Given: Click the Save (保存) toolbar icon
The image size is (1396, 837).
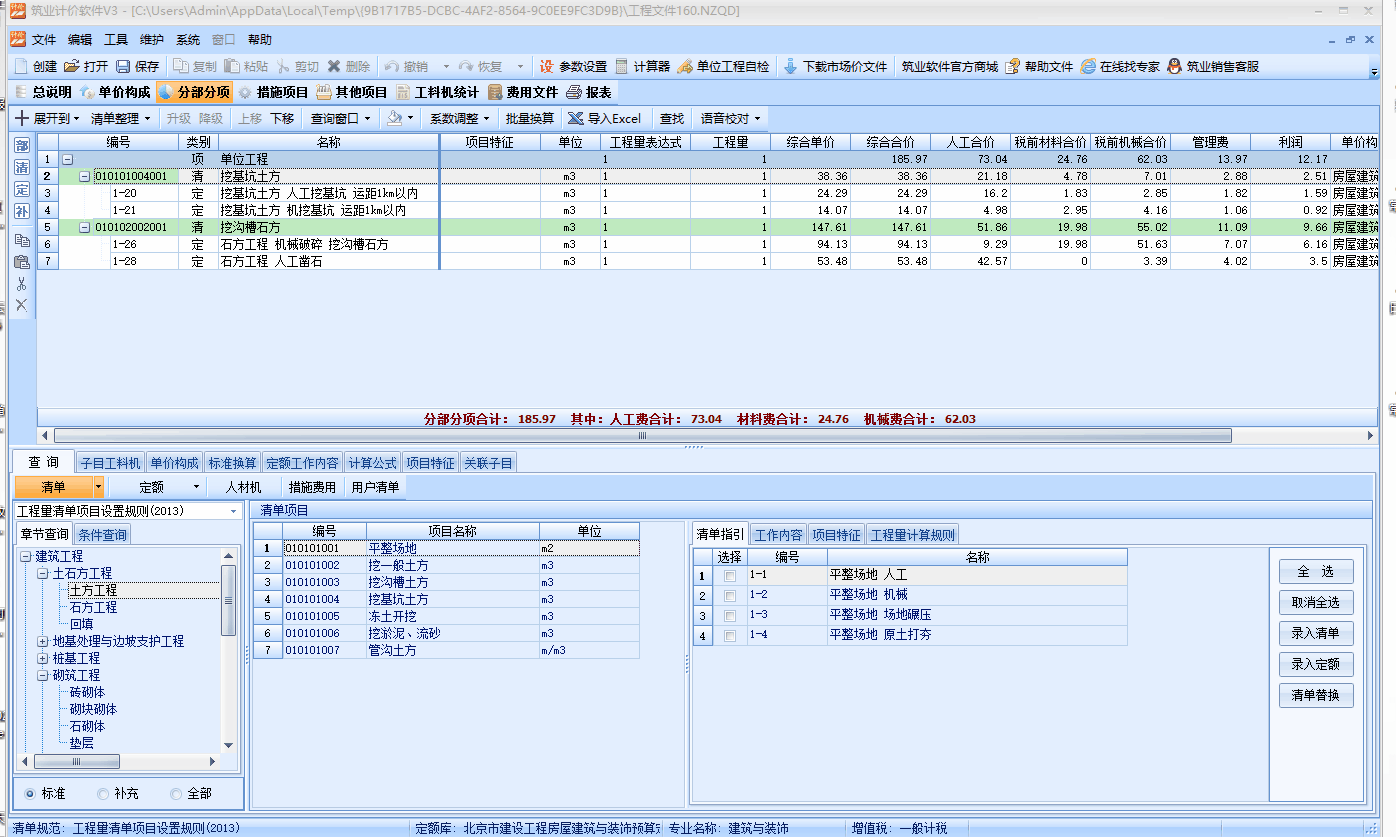Looking at the screenshot, I should [x=124, y=67].
